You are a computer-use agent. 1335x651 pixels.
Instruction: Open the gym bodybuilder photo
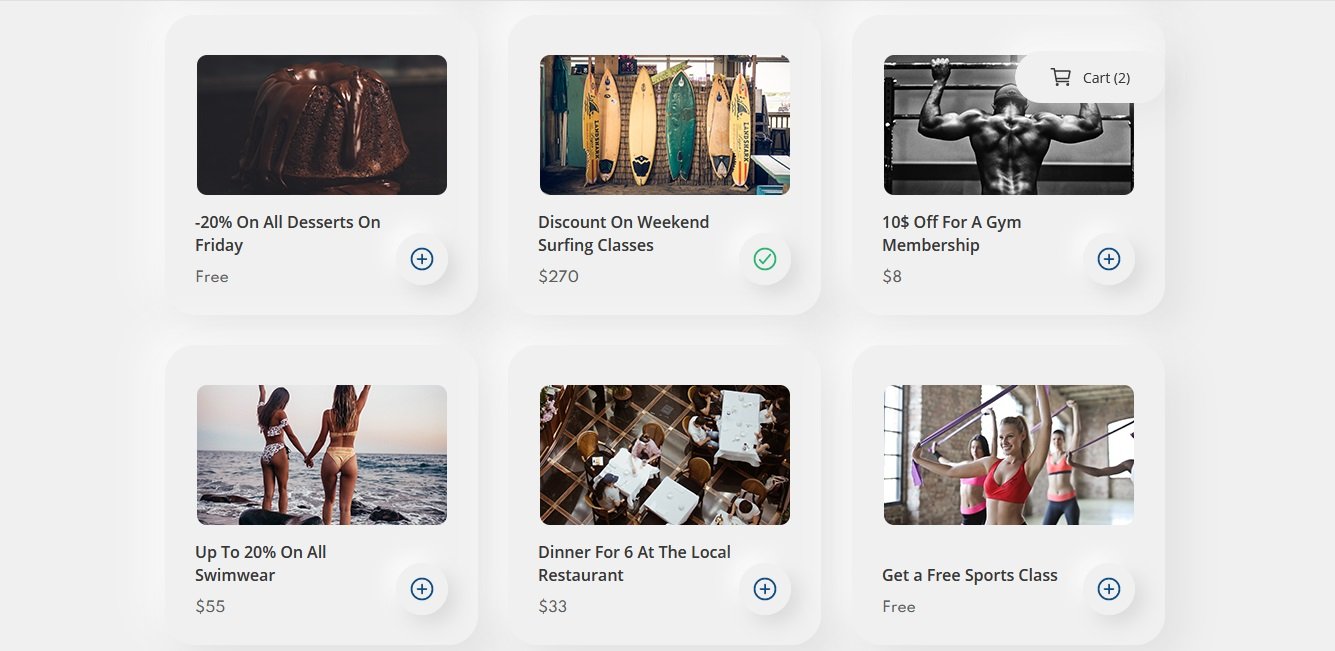tap(1009, 125)
